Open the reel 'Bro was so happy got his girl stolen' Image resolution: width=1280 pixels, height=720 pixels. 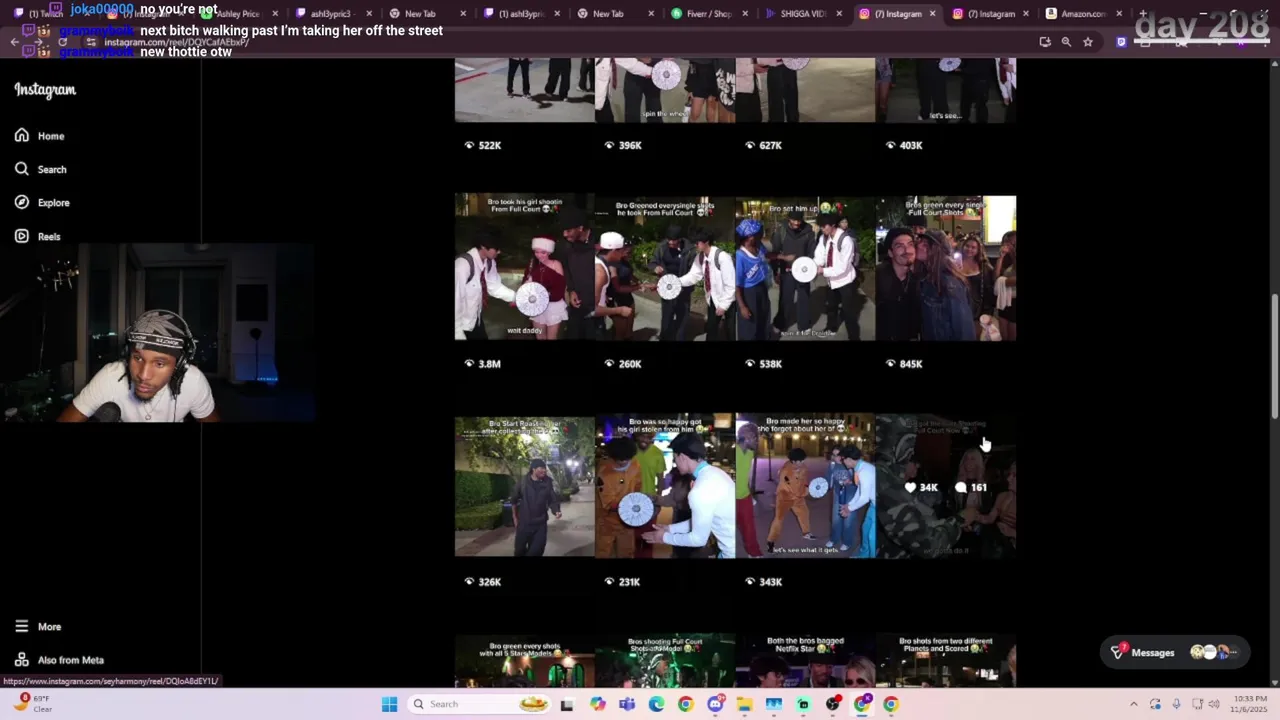click(x=665, y=486)
